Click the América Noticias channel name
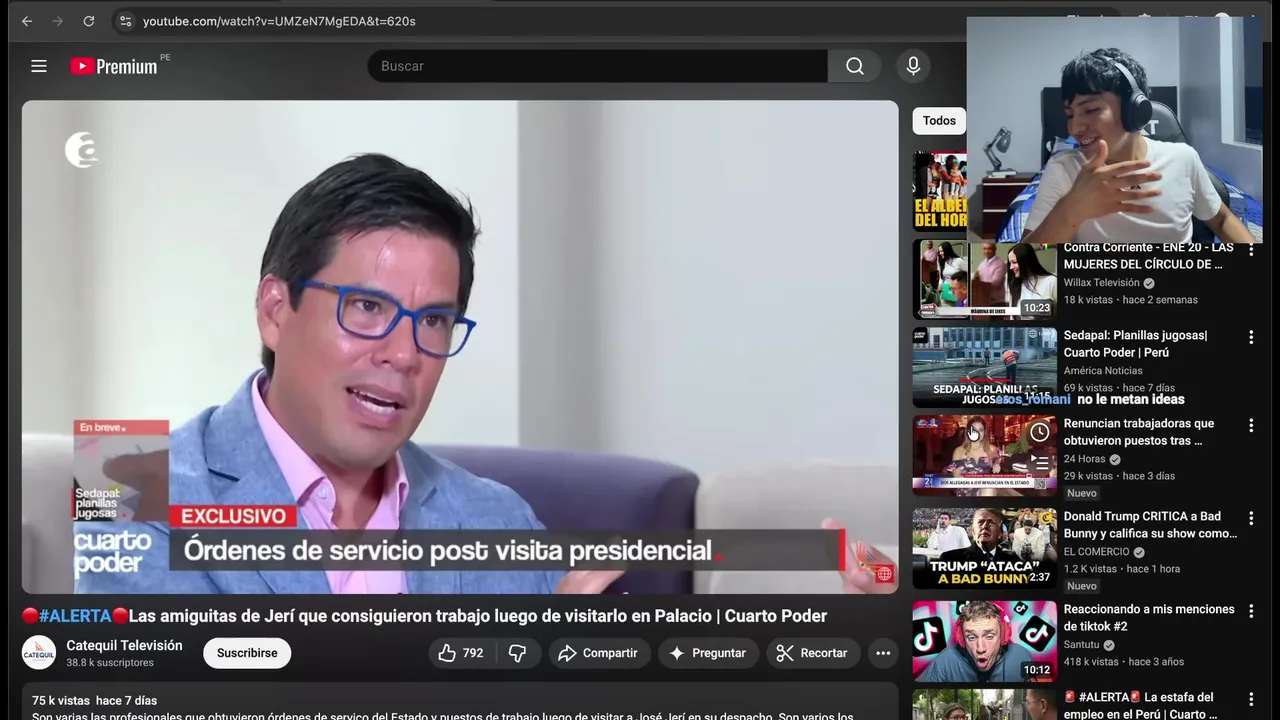Image resolution: width=1280 pixels, height=720 pixels. [1102, 371]
